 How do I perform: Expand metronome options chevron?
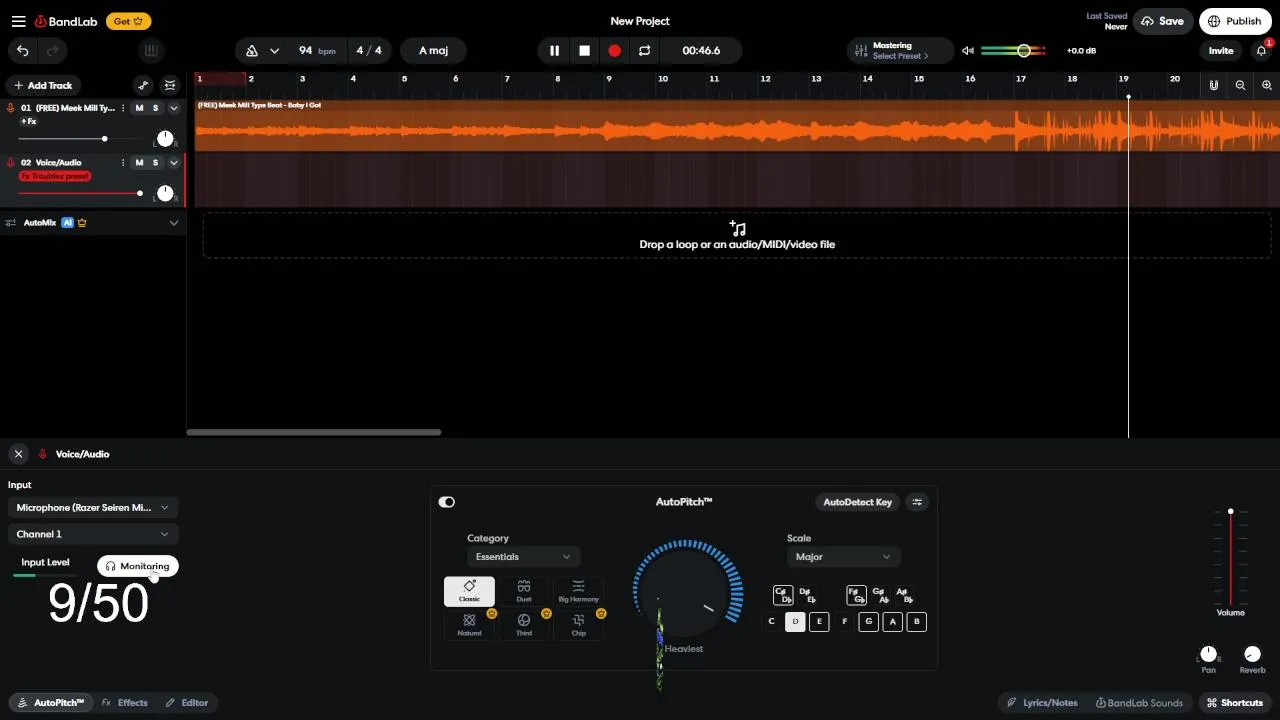(274, 51)
